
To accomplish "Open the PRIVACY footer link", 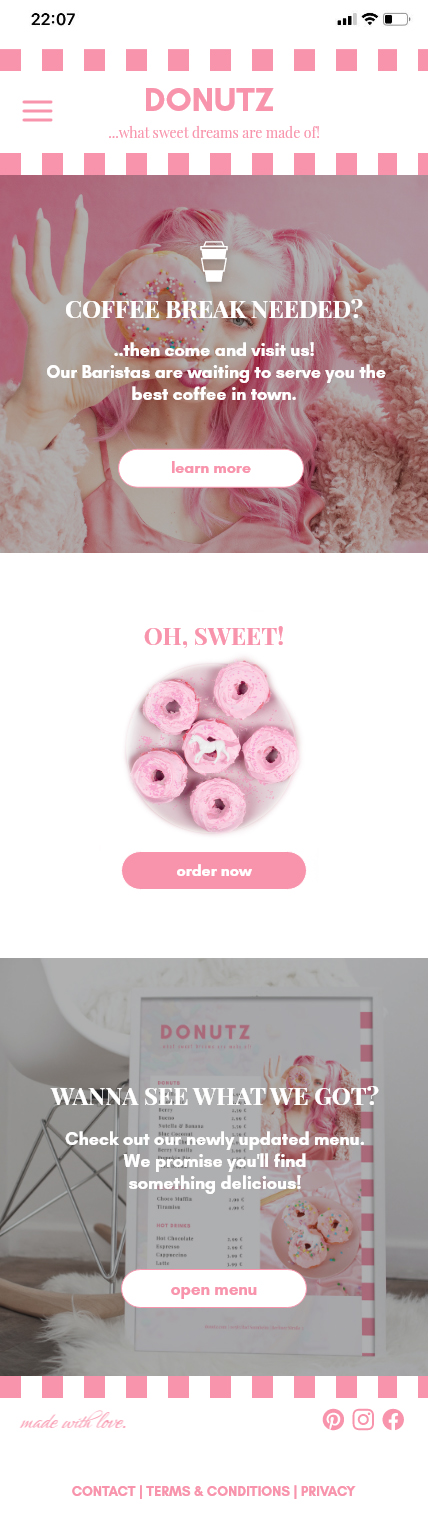I will pos(328,1491).
